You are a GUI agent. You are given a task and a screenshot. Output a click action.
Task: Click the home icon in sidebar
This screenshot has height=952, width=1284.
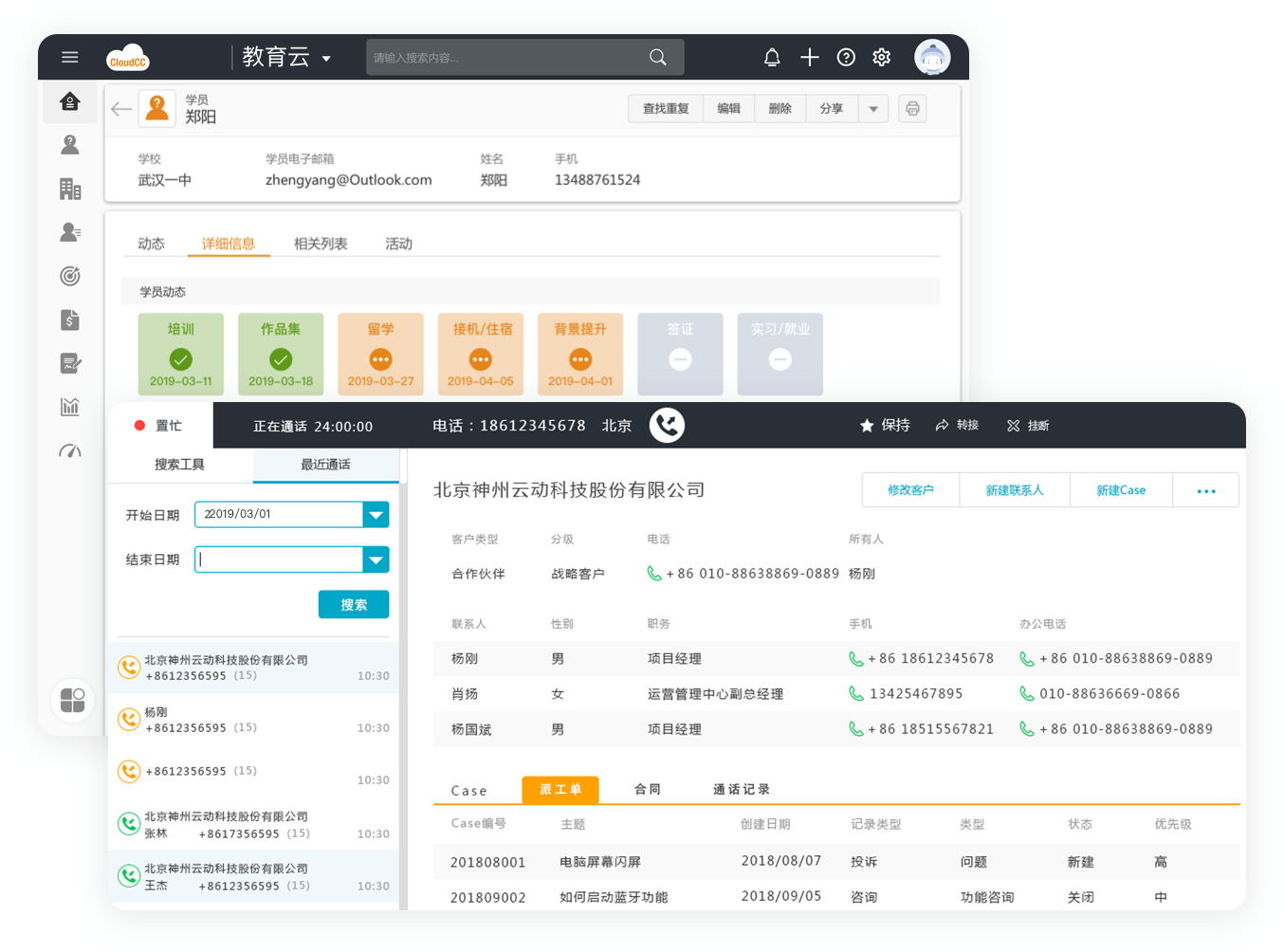click(70, 101)
